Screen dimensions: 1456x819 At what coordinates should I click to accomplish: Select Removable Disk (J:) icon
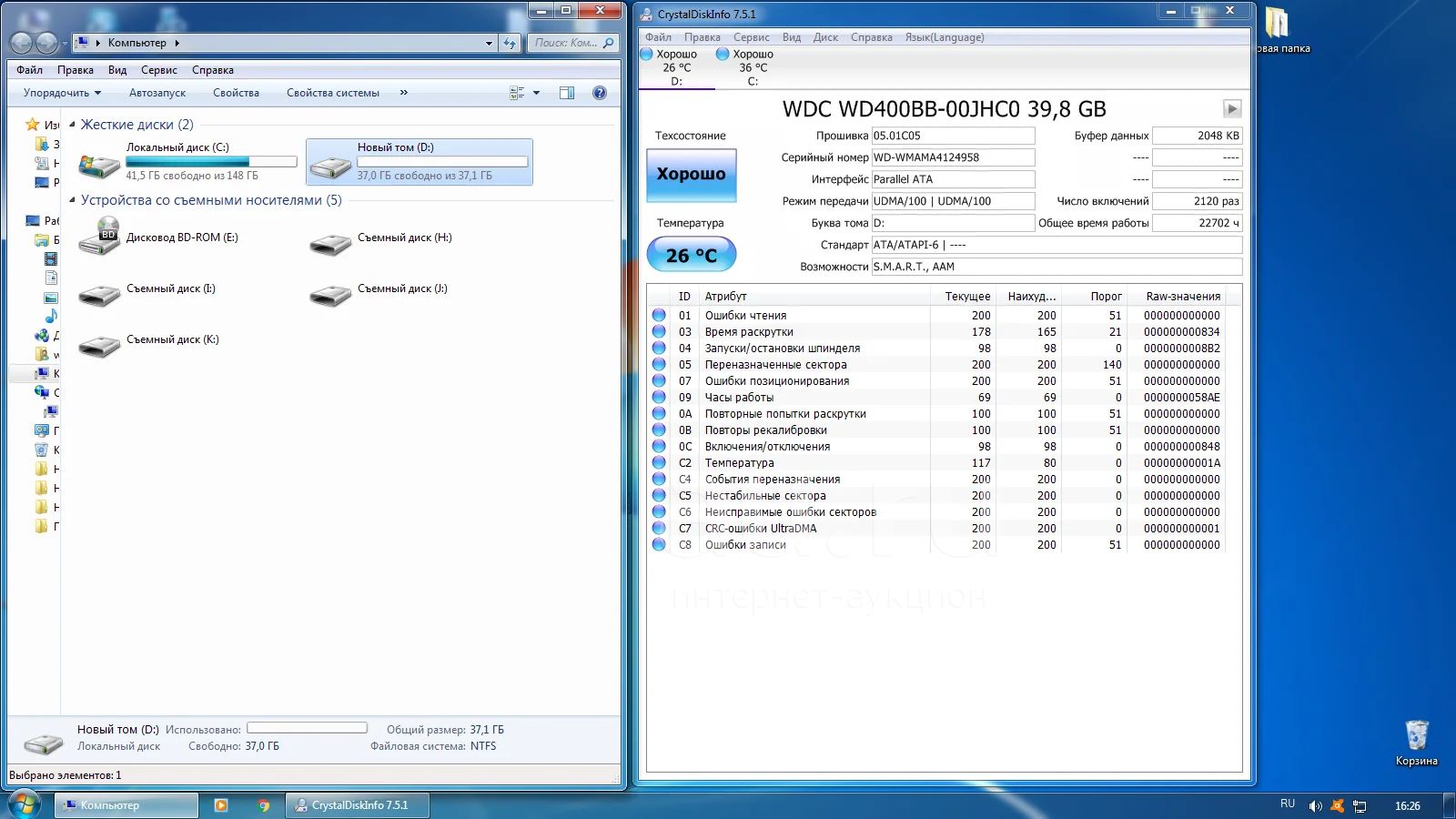pyautogui.click(x=330, y=294)
